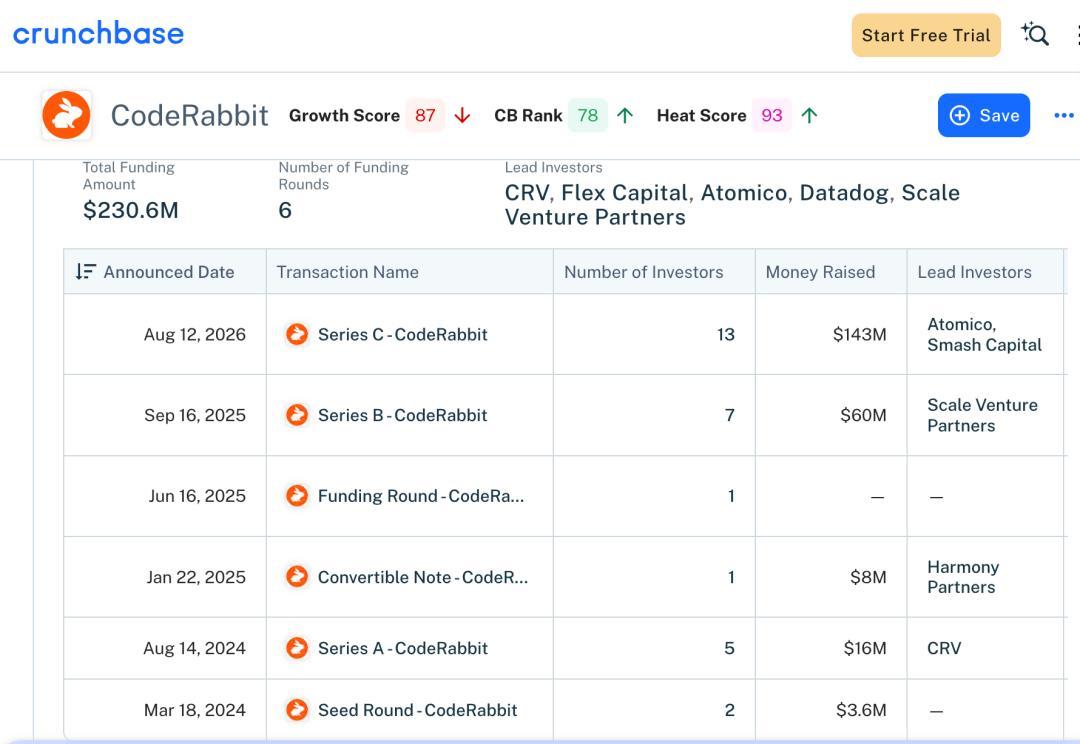The image size is (1080, 744).
Task: Click the Money Raised column header
Action: 820,271
